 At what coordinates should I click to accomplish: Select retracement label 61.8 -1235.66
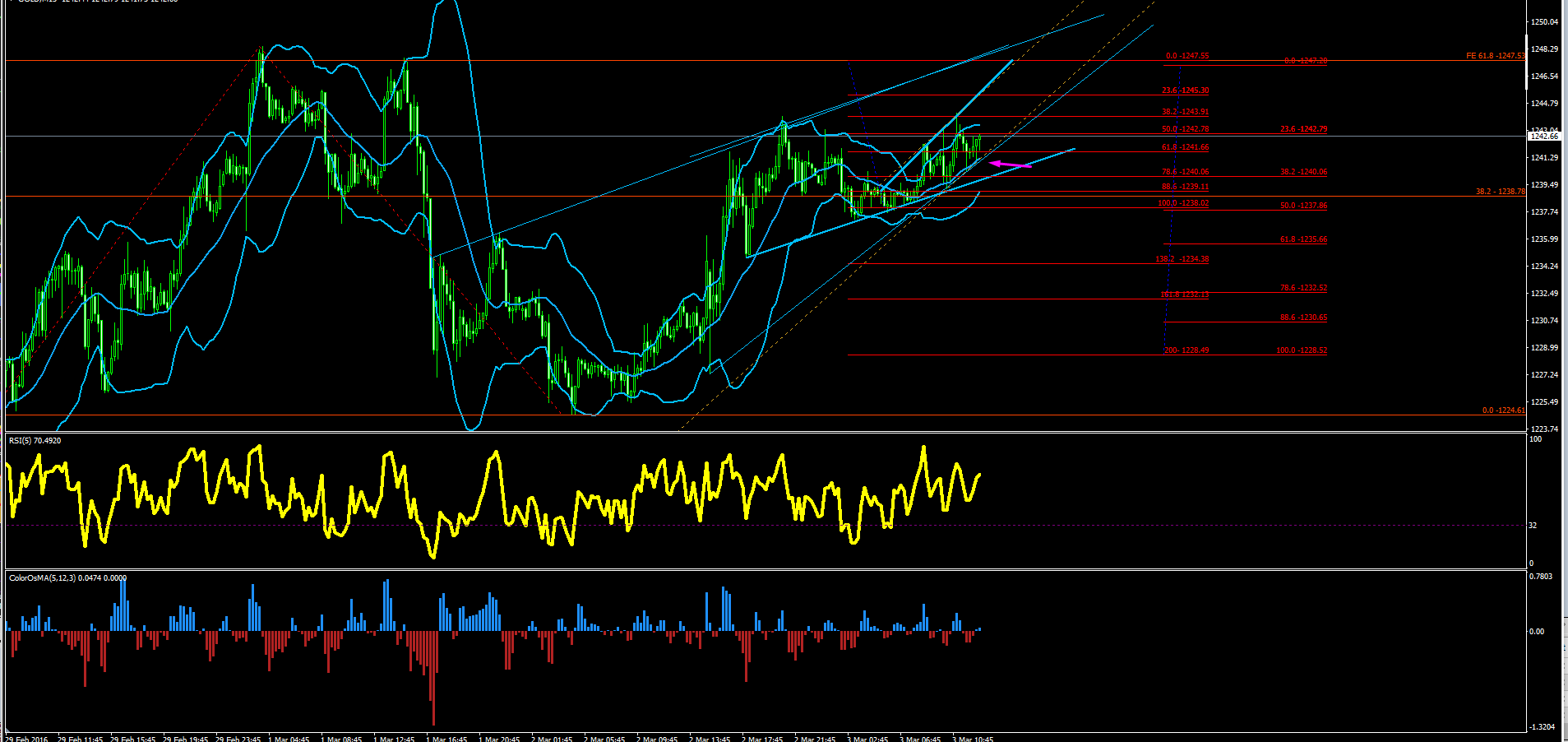tap(1303, 239)
